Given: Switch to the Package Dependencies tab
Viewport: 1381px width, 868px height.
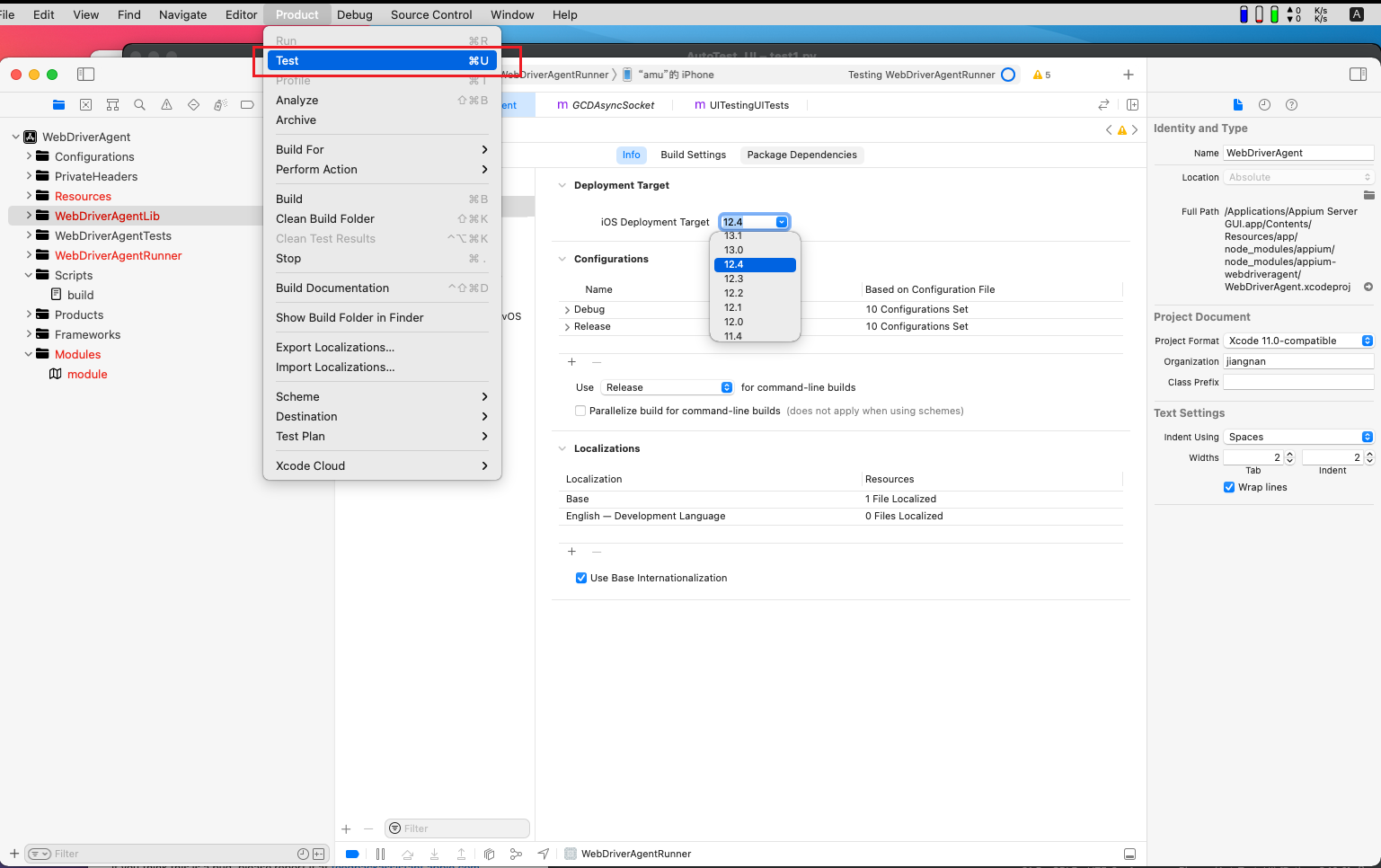Looking at the screenshot, I should tap(801, 155).
